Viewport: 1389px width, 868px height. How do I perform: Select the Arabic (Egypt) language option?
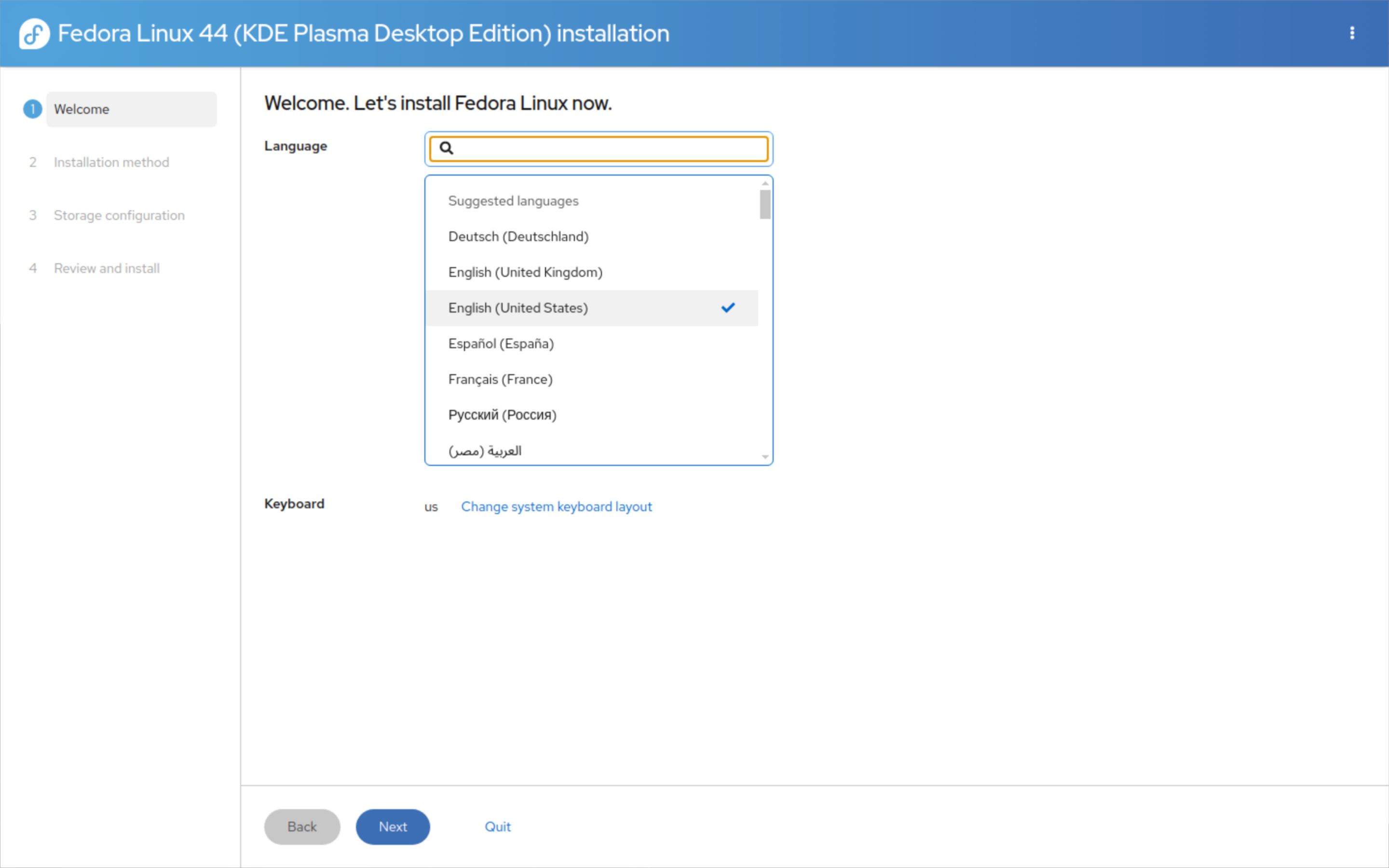point(592,449)
